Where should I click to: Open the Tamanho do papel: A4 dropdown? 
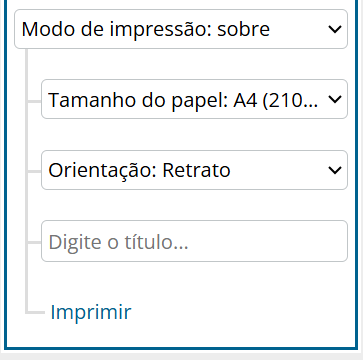click(194, 99)
